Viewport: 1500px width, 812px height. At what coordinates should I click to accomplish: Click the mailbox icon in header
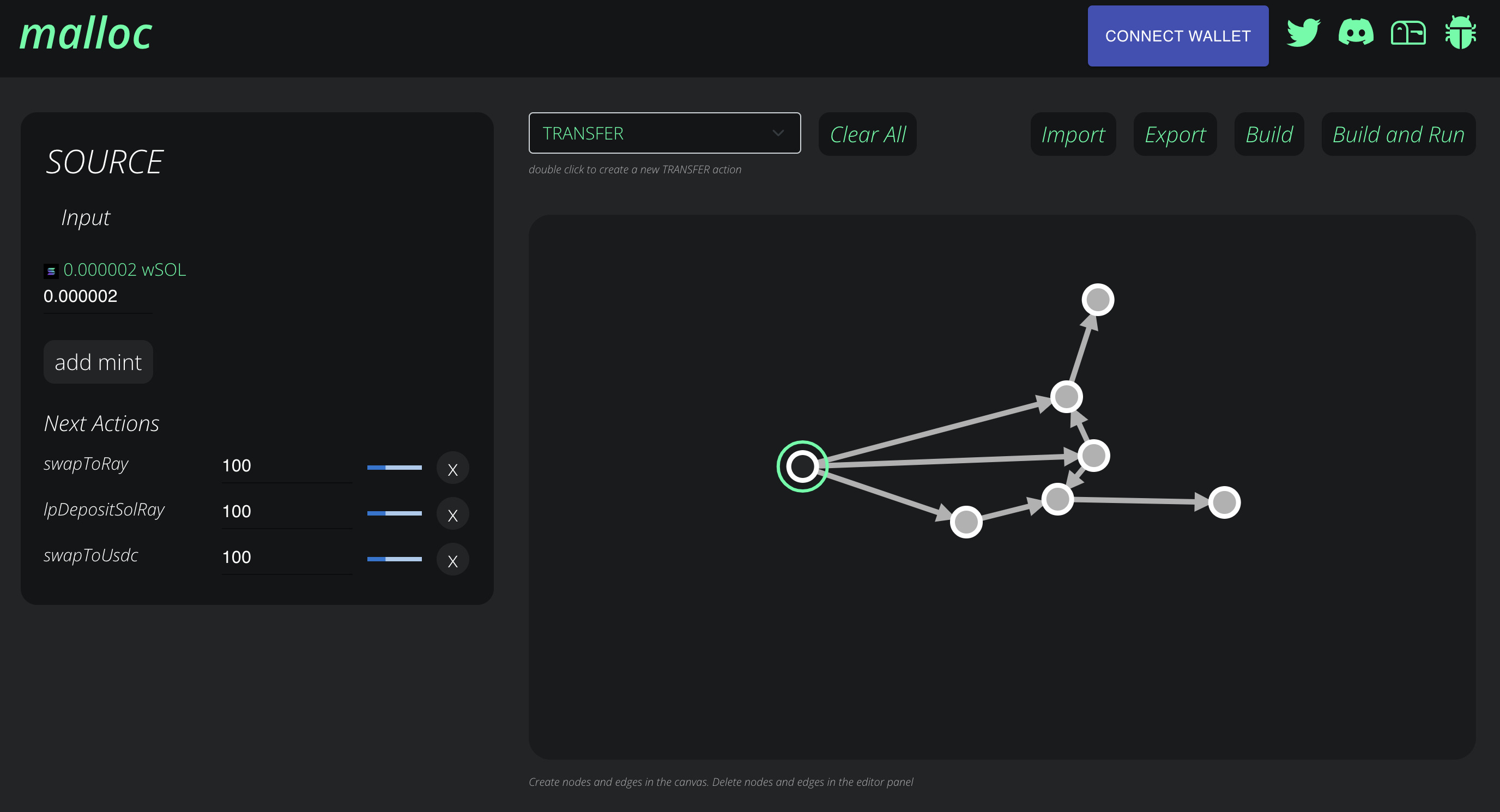click(x=1408, y=33)
